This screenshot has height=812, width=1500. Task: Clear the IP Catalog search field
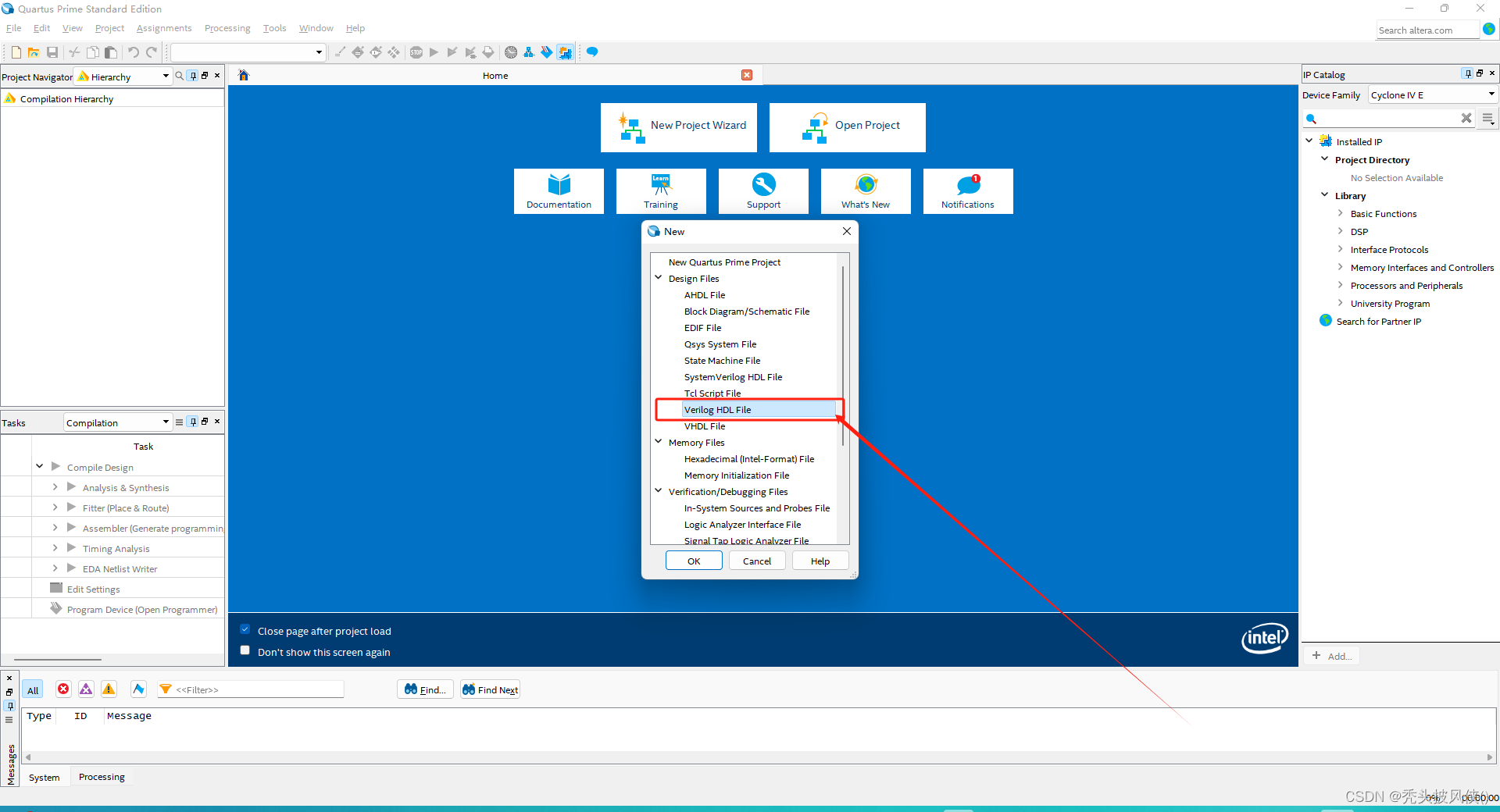click(1466, 118)
